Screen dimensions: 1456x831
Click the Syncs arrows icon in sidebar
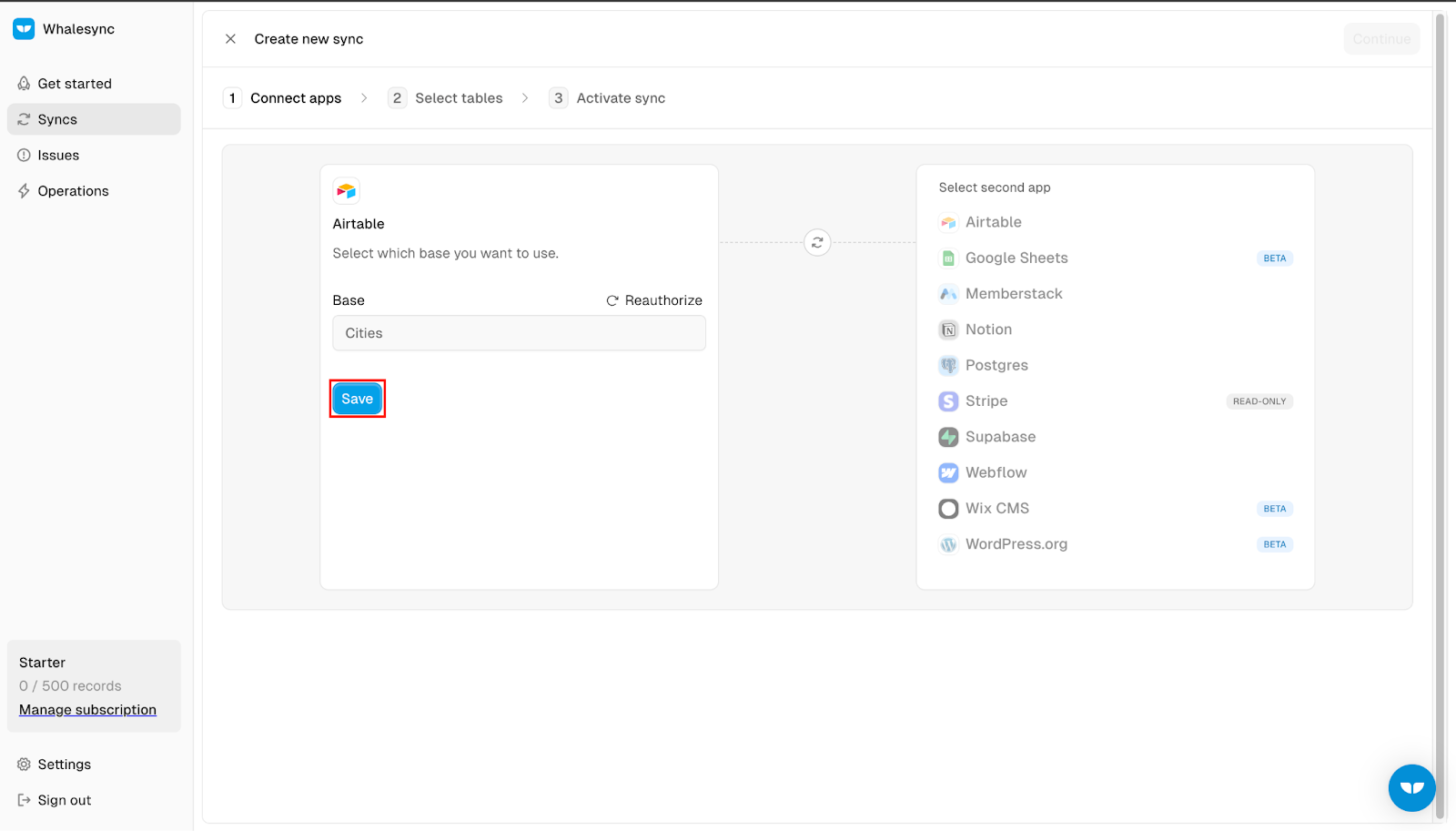click(x=24, y=119)
